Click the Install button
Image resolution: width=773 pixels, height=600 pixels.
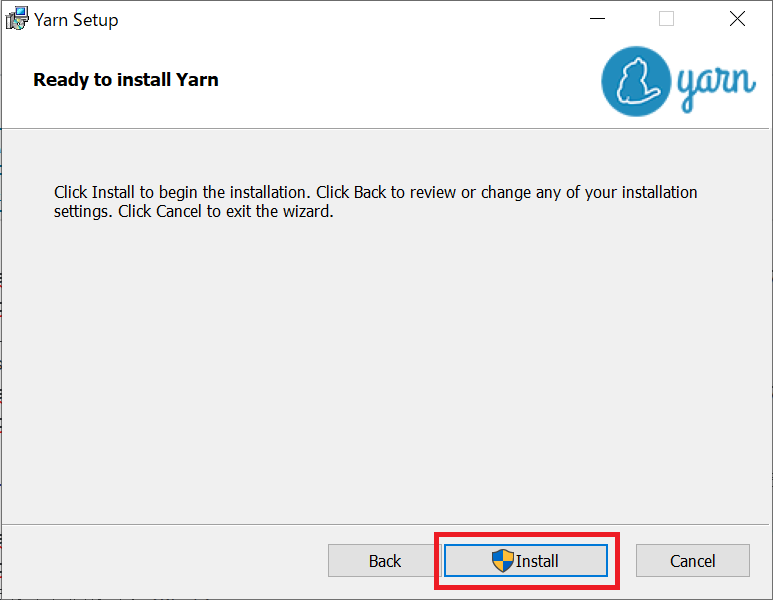(x=526, y=561)
